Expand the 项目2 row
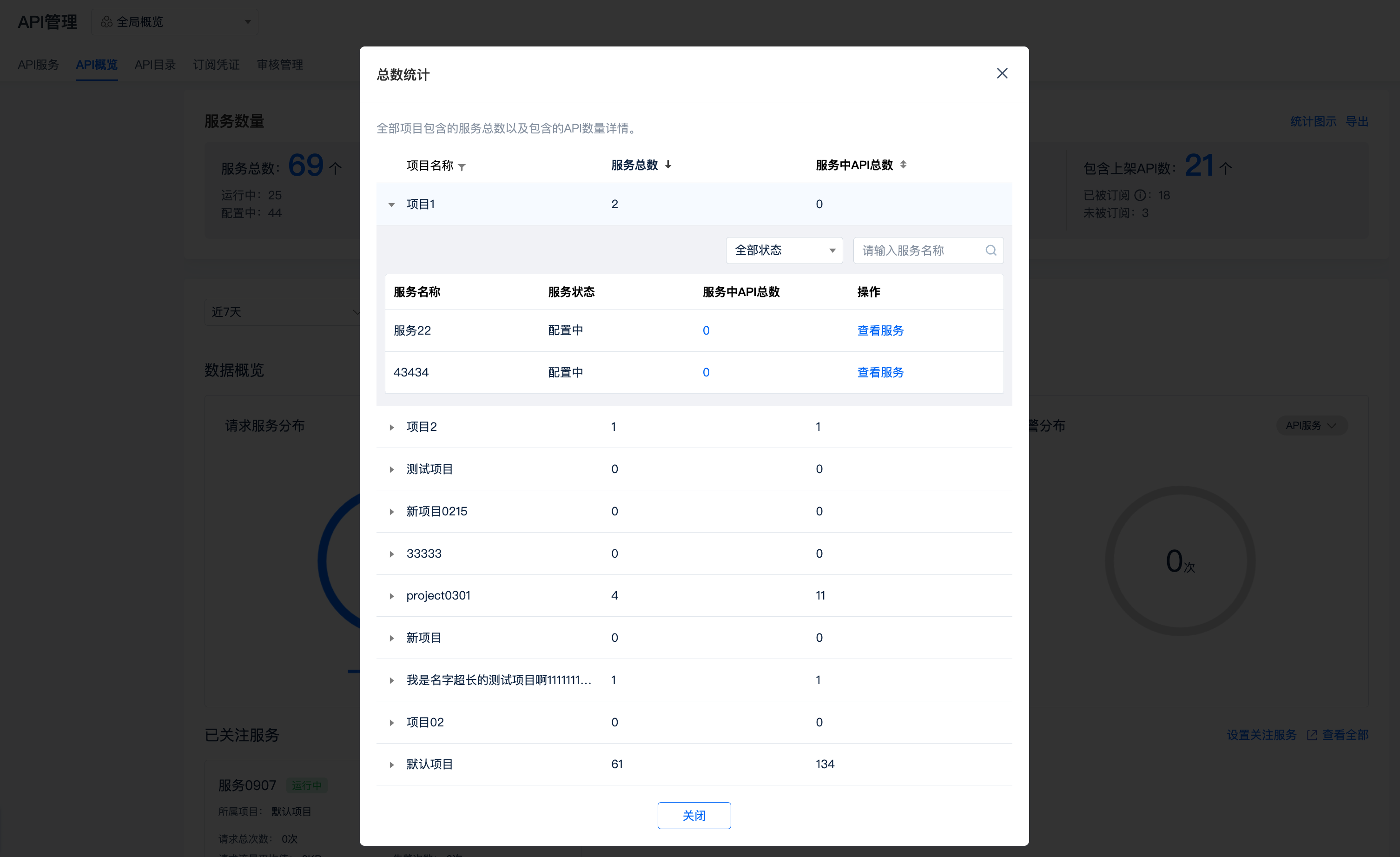 [x=391, y=427]
